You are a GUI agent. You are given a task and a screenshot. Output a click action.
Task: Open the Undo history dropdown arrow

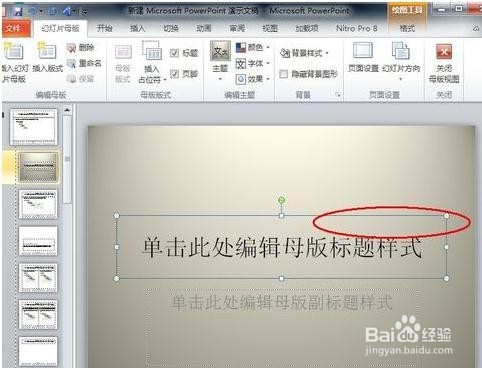41,11
